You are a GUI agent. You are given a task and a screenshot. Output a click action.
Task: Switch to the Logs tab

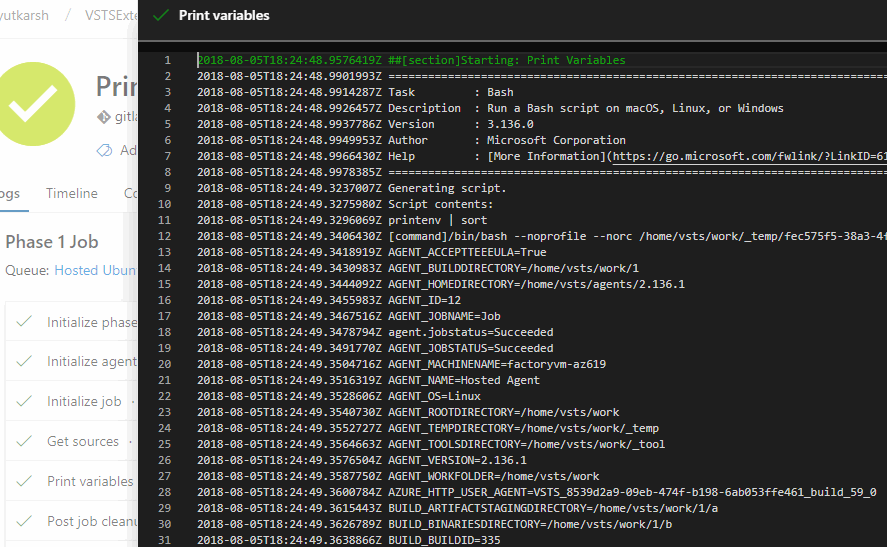[8, 193]
